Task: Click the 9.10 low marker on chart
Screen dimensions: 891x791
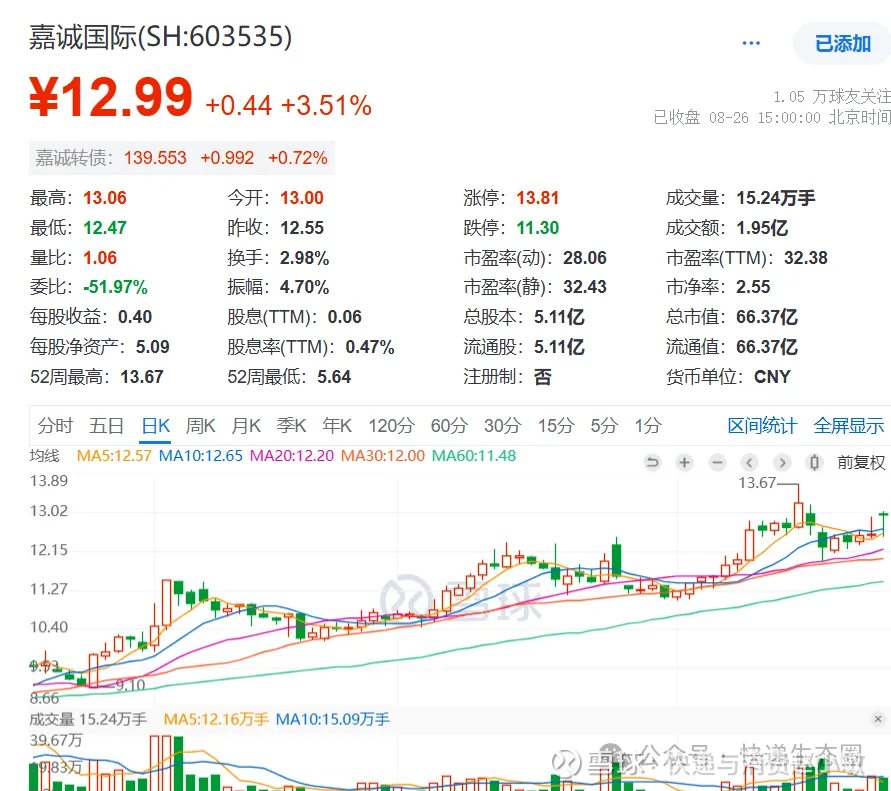Action: [x=130, y=685]
